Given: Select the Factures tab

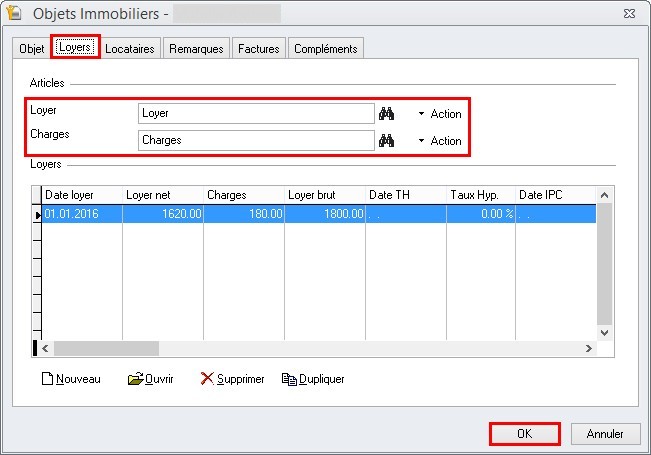Looking at the screenshot, I should pyautogui.click(x=259, y=49).
